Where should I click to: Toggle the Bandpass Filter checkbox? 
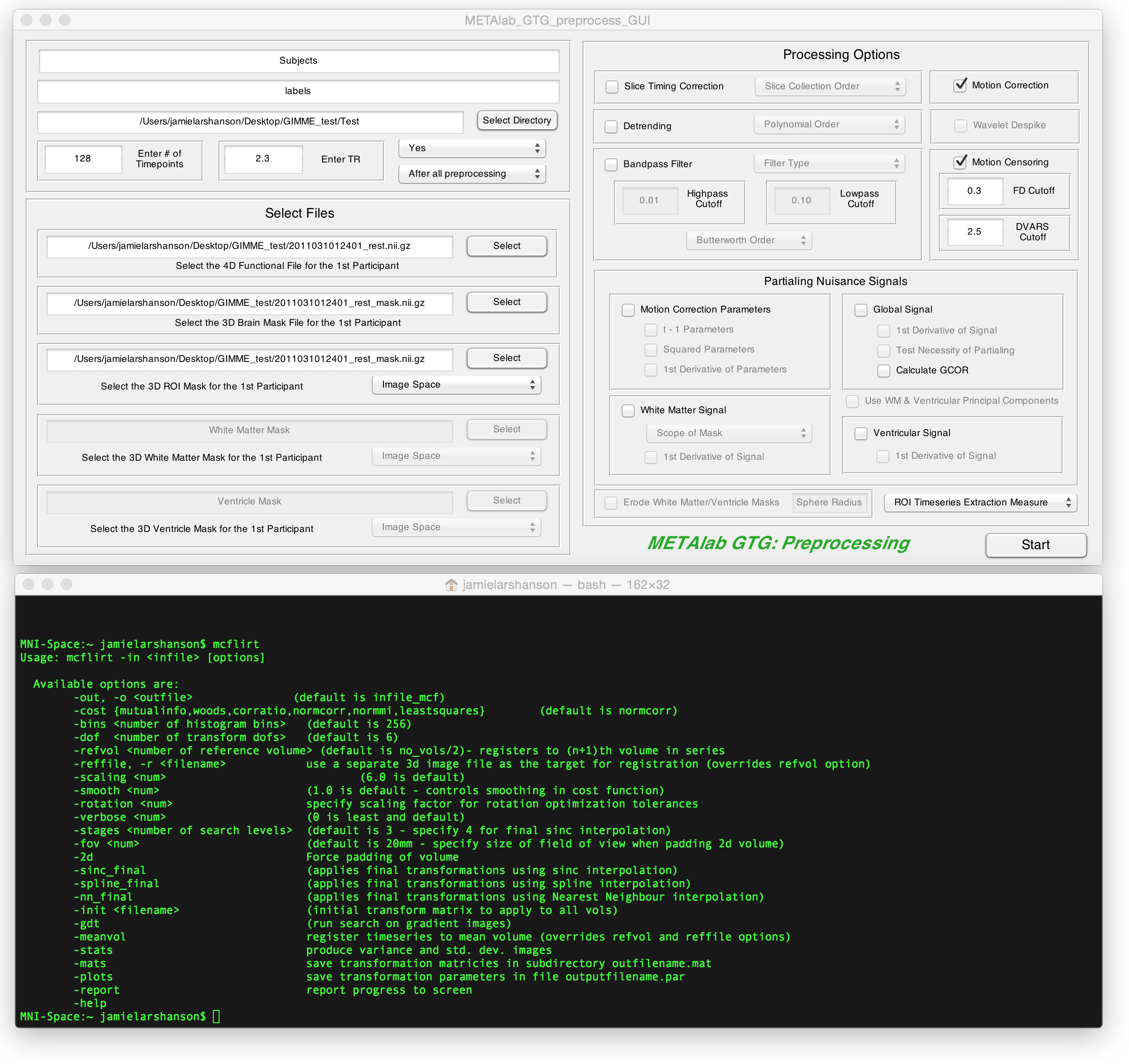(611, 165)
